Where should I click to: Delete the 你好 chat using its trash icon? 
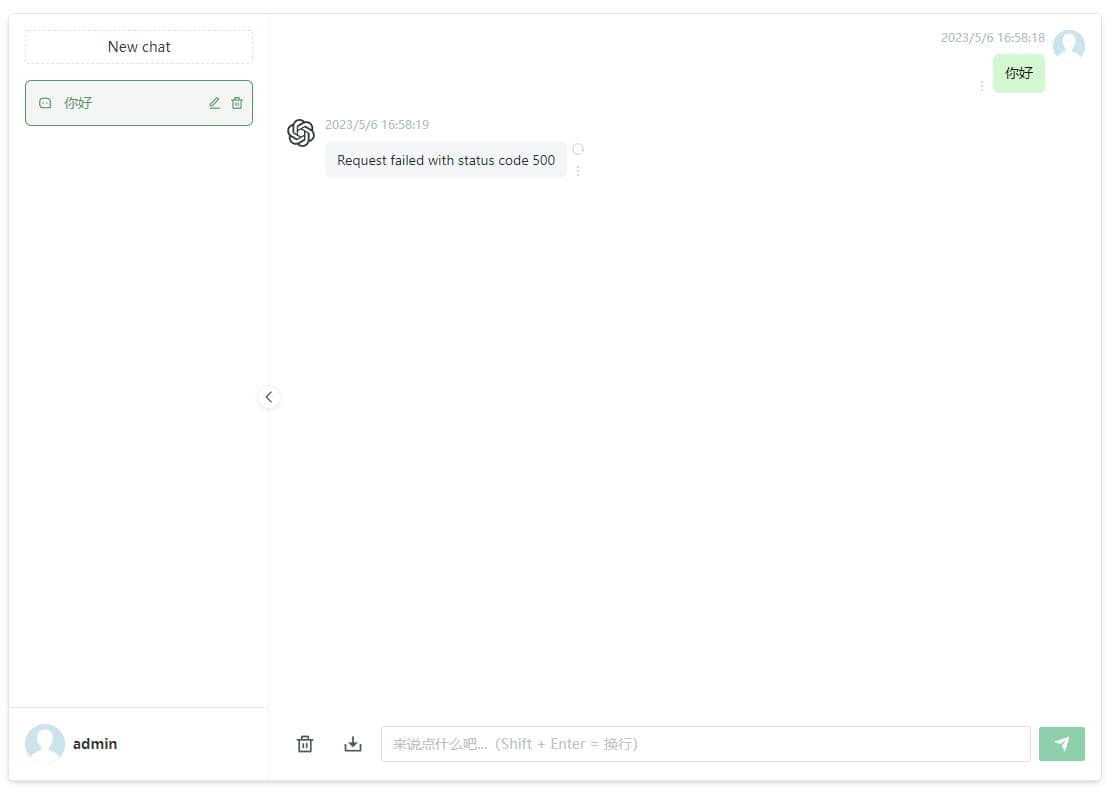coord(237,103)
